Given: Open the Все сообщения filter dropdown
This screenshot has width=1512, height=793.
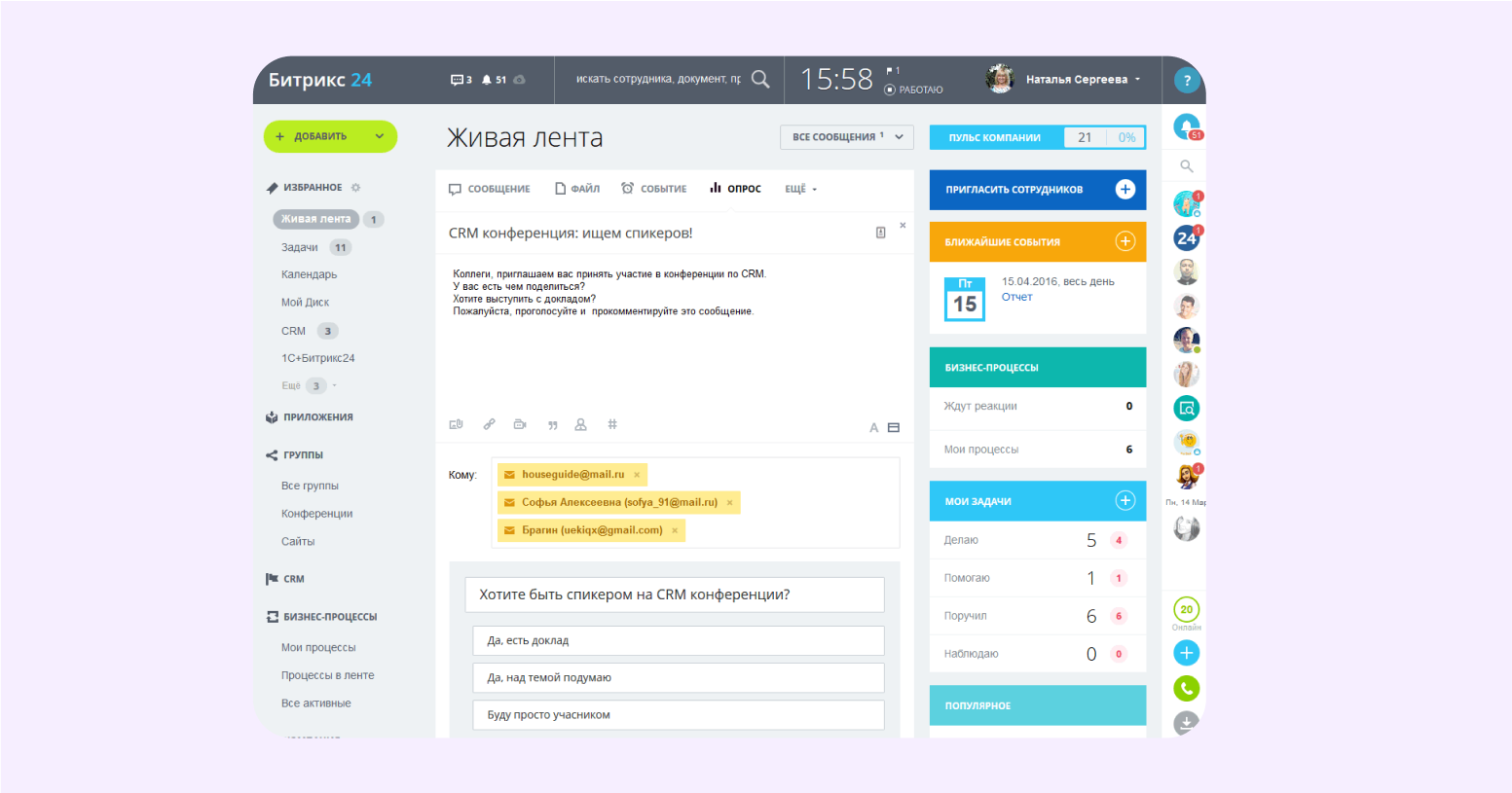Looking at the screenshot, I should tap(847, 137).
